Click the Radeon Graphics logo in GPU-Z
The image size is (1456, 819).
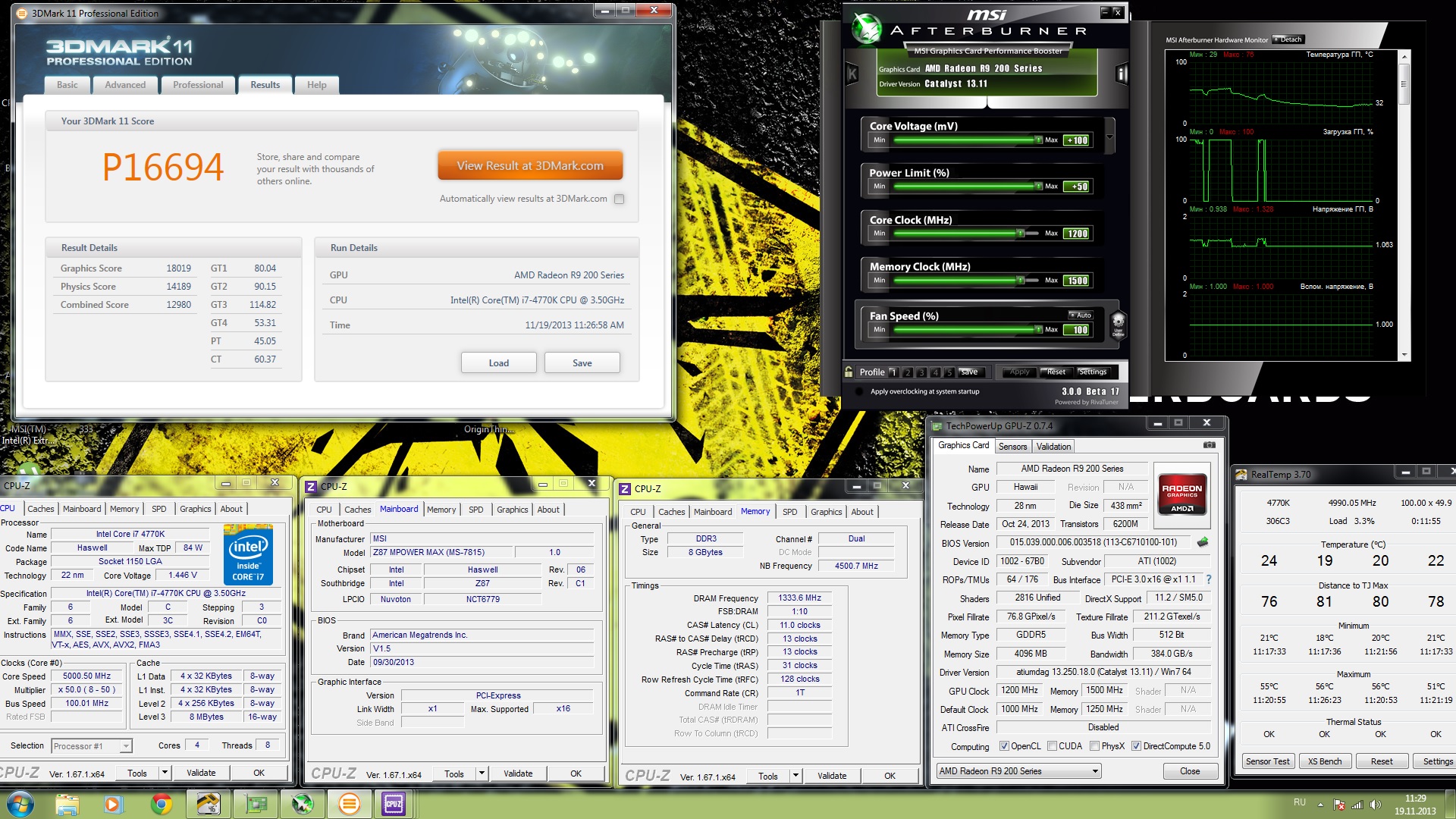(x=1181, y=494)
